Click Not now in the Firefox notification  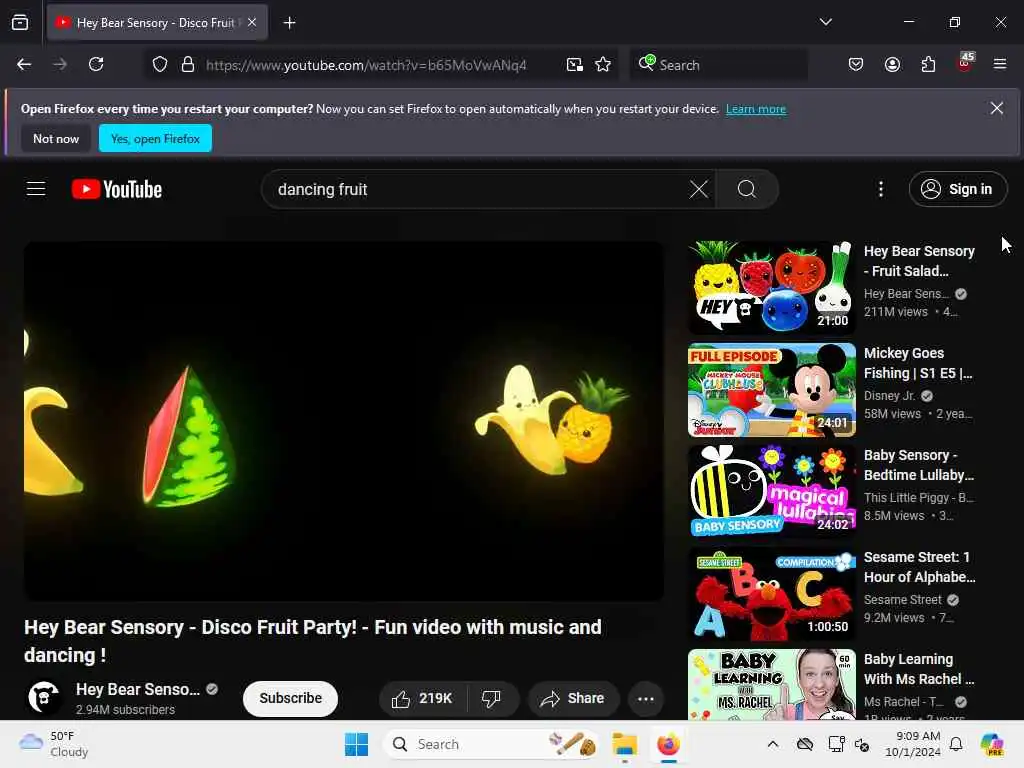56,138
